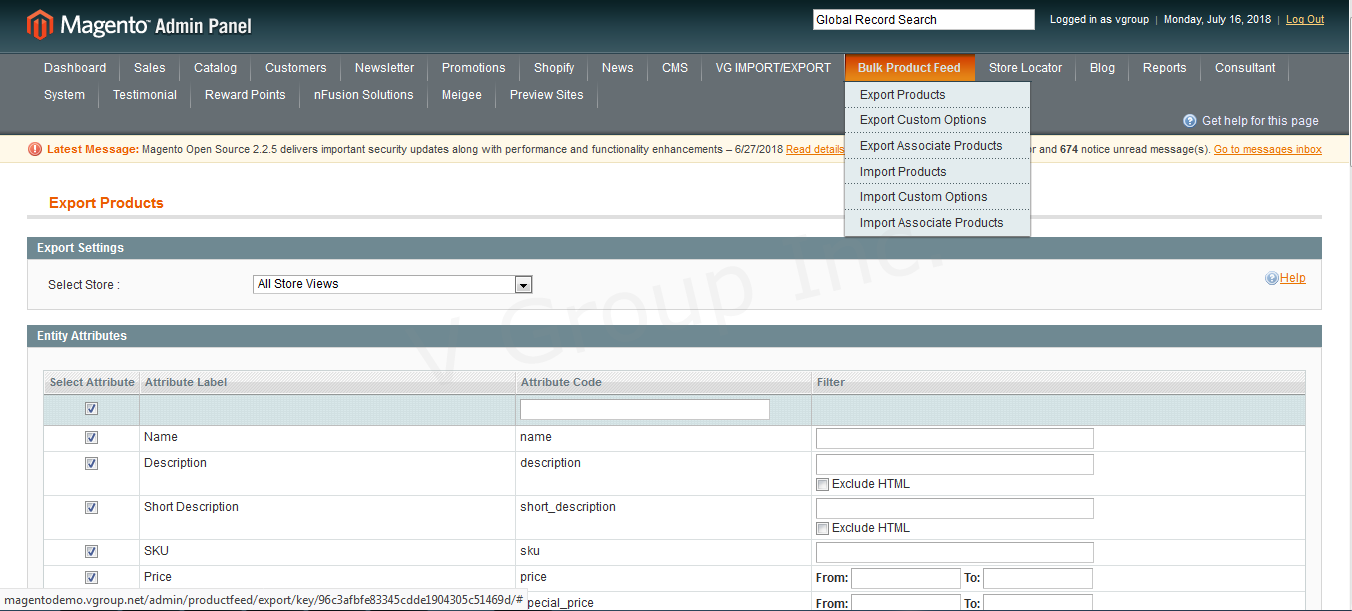Click the help icon beside 'Get help for this page'

tap(1189, 121)
